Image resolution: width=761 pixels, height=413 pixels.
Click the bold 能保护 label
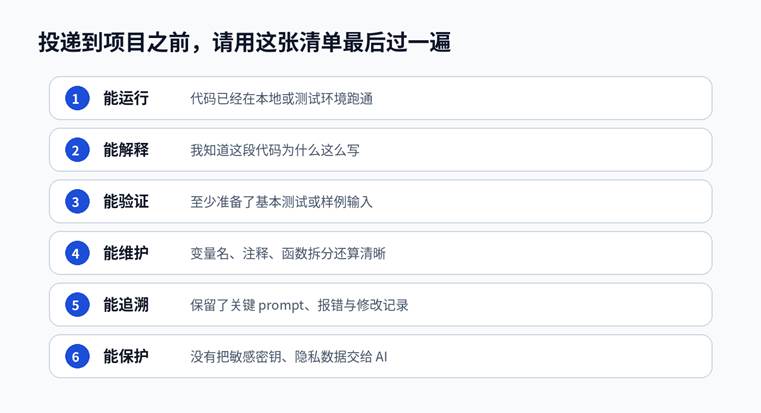(126, 356)
